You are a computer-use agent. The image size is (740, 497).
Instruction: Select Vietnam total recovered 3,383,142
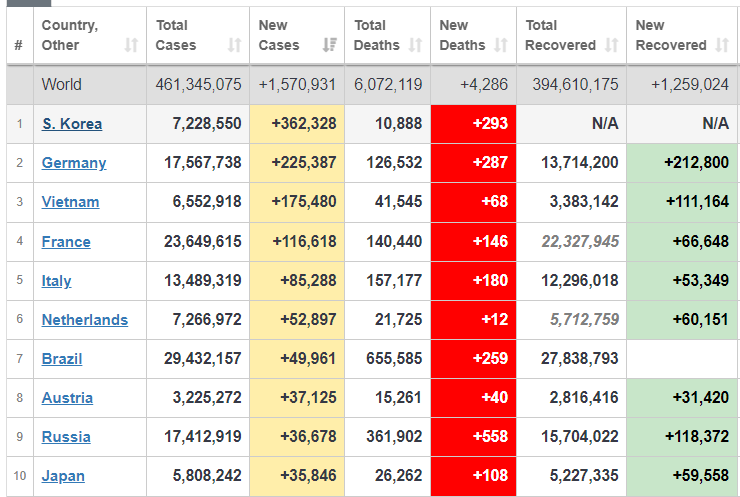pyautogui.click(x=584, y=202)
